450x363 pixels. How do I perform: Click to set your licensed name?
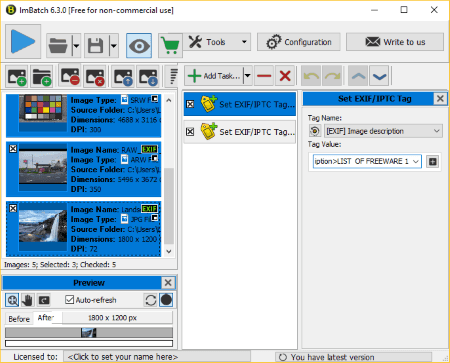click(x=157, y=357)
